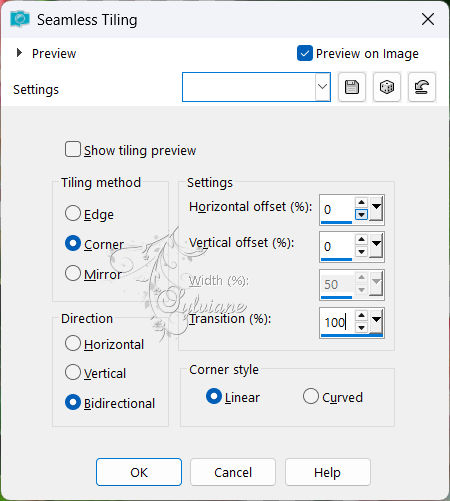The width and height of the screenshot is (450, 501).
Task: Open Transition slider dropdown arrow
Action: coord(376,320)
